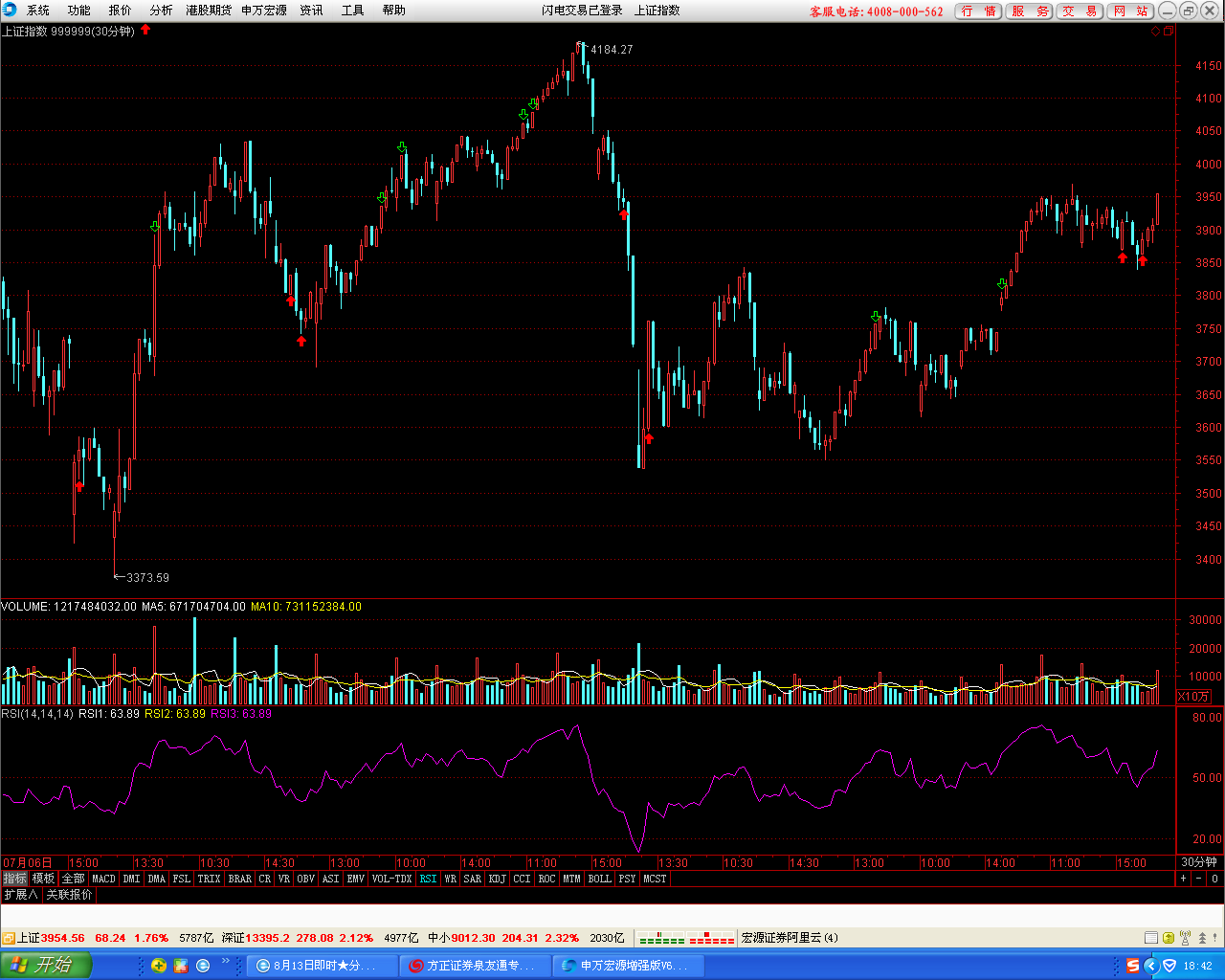
Task: Click the 深证 index value 13395.2
Action: point(267,938)
